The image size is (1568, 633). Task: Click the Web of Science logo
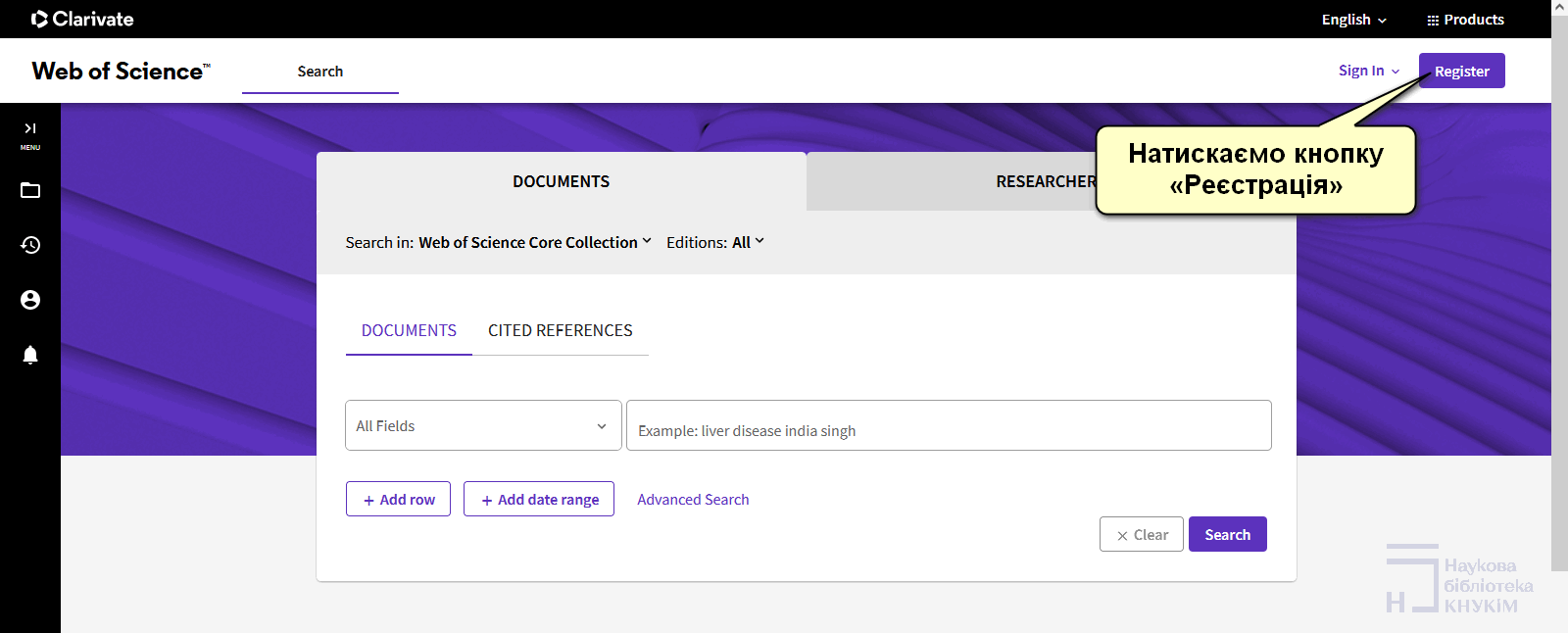[x=121, y=71]
